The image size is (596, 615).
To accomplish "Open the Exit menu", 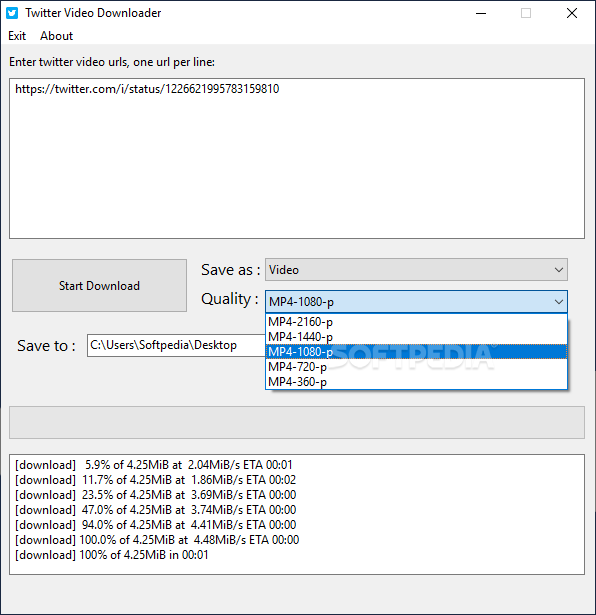I will [x=17, y=36].
